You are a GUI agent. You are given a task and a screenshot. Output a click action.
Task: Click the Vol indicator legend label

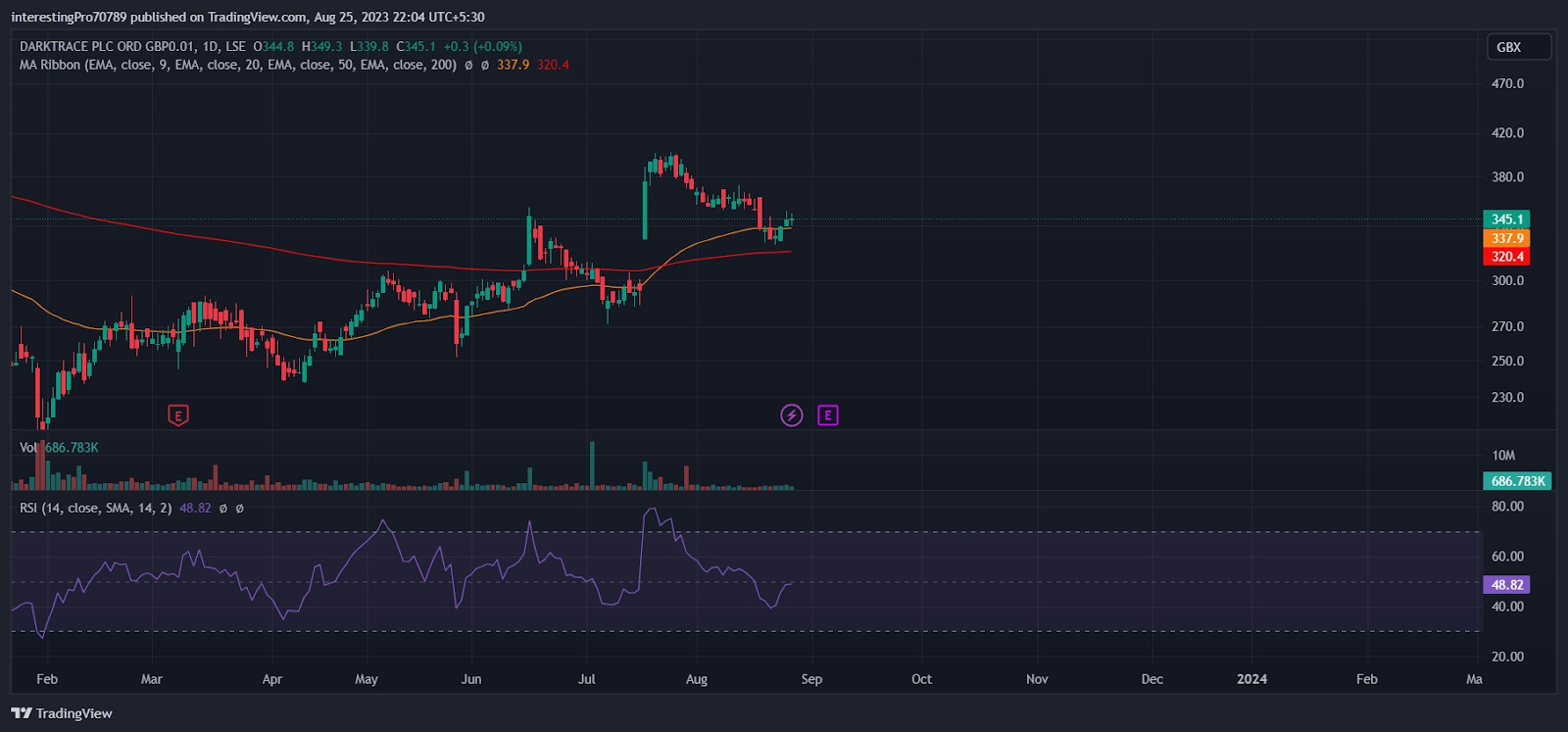click(x=28, y=447)
